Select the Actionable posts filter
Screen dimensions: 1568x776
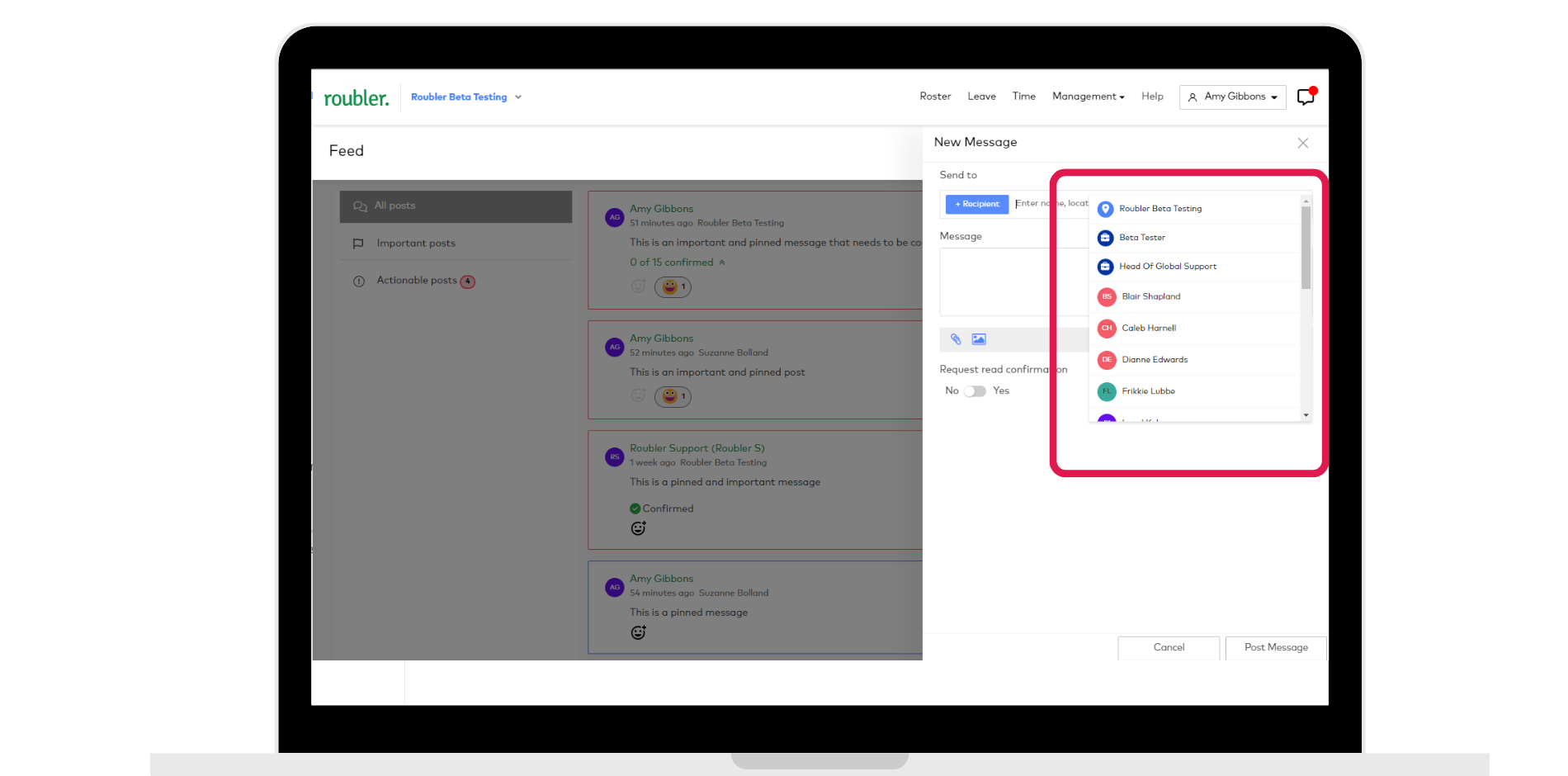[x=456, y=281]
